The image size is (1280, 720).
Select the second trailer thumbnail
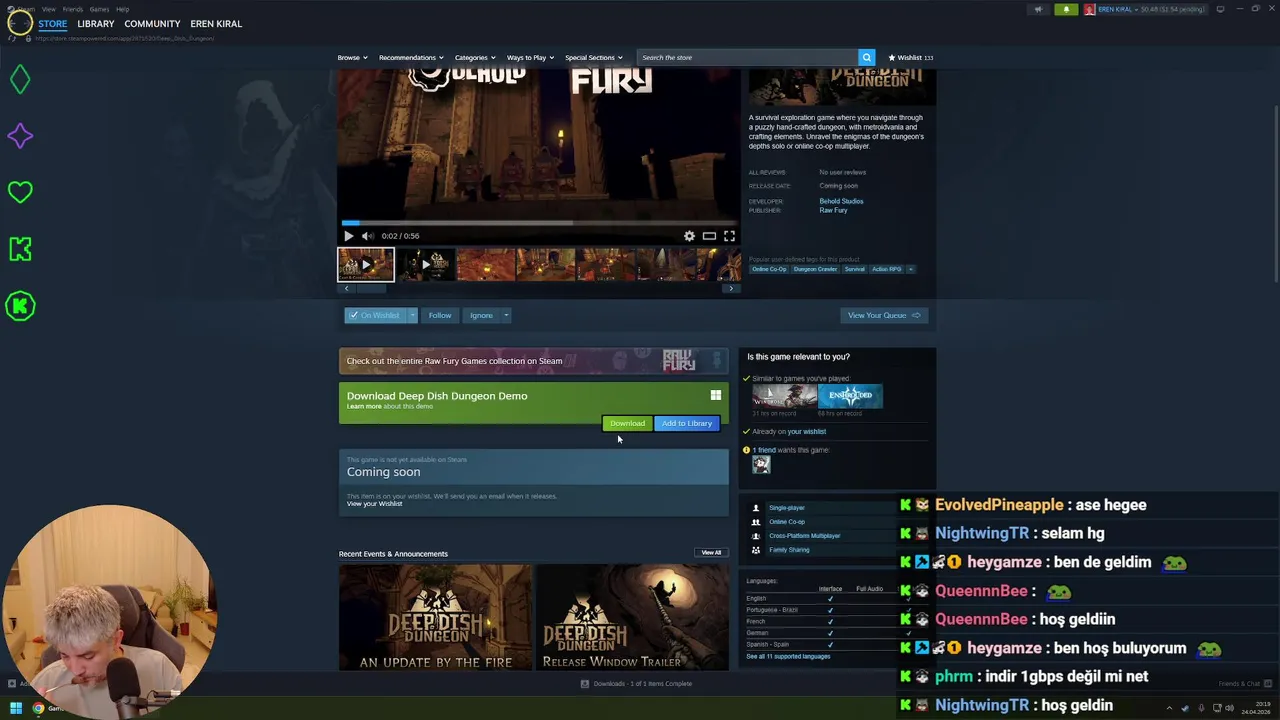[x=426, y=265]
